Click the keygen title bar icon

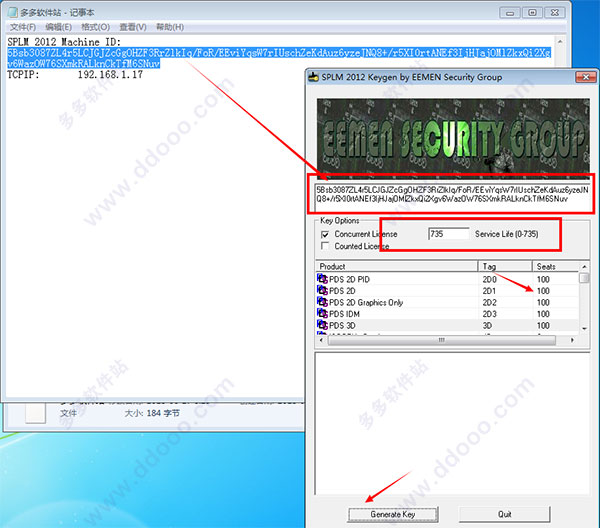(314, 77)
